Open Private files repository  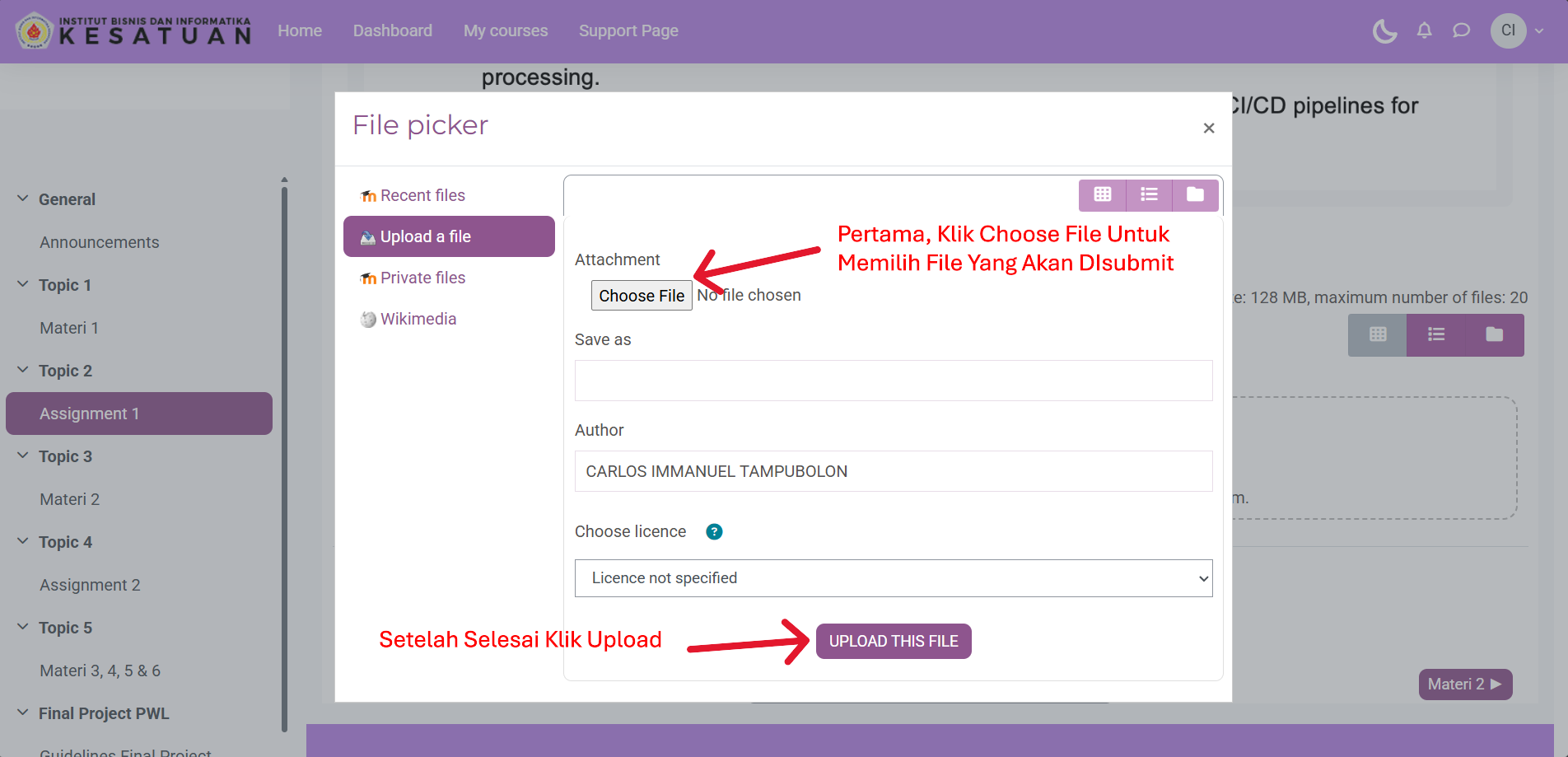(x=422, y=278)
